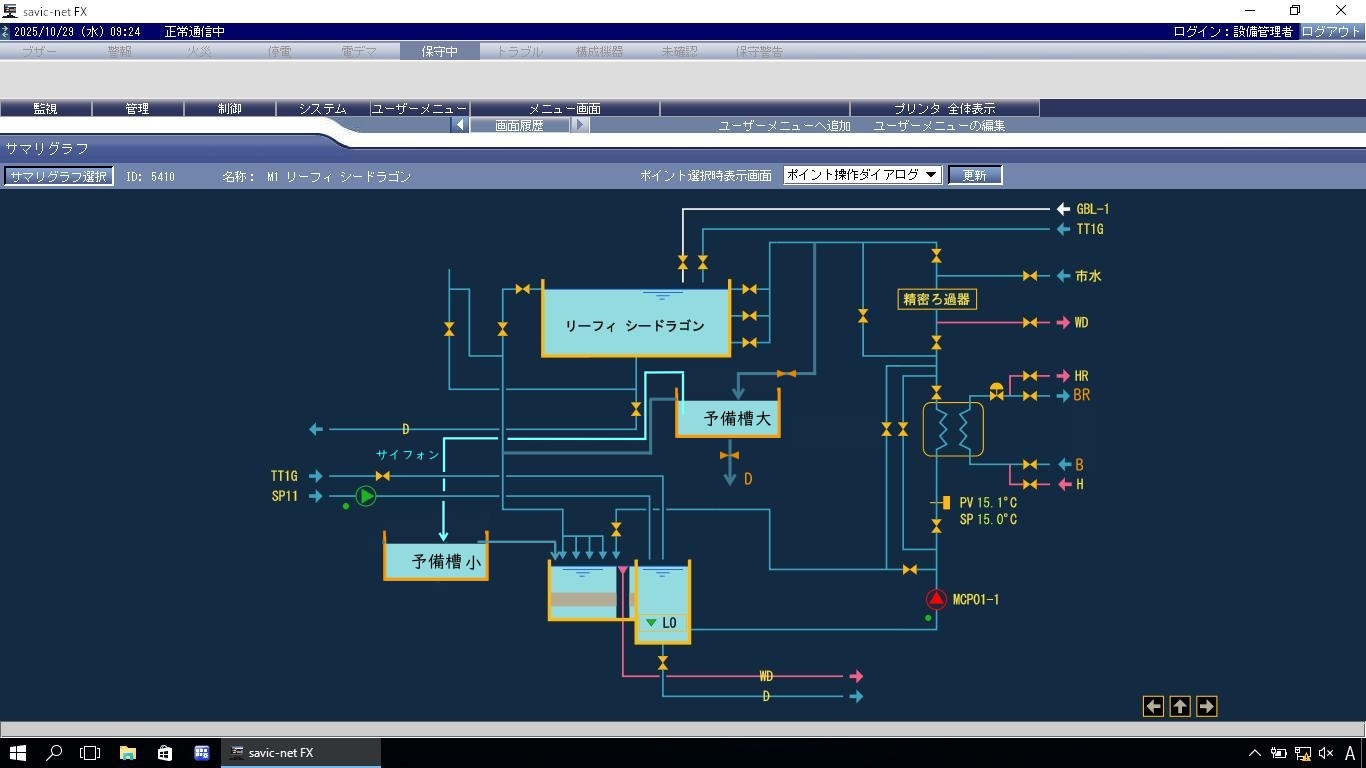Go back in 画面履歴 with left arrow

coord(459,126)
